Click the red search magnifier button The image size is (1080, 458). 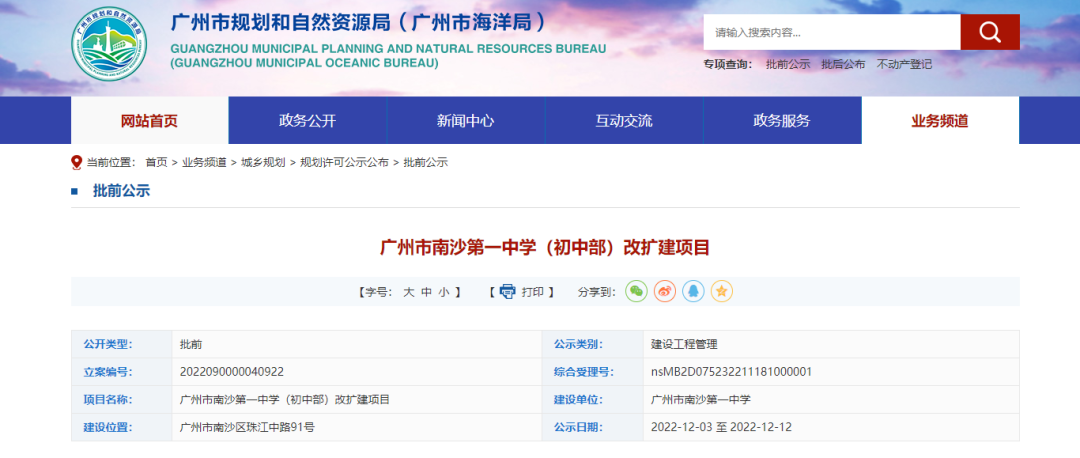tap(989, 32)
